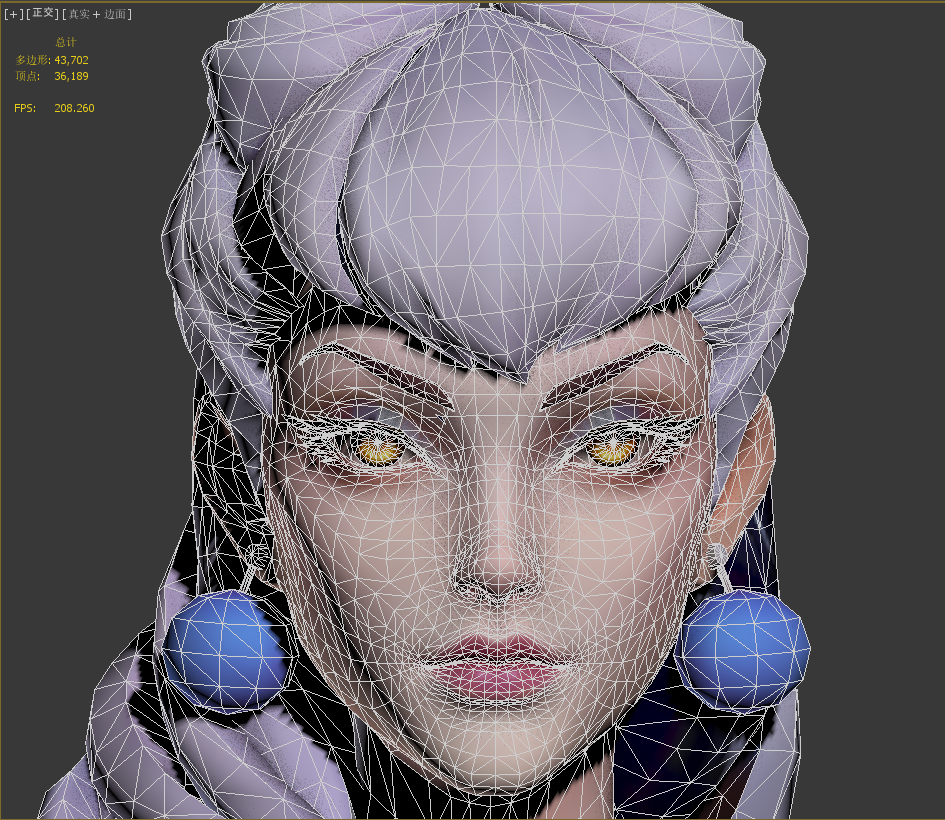Screen dimensions: 945x820
Task: Click the polygon count value 43,702
Action: coord(71,60)
